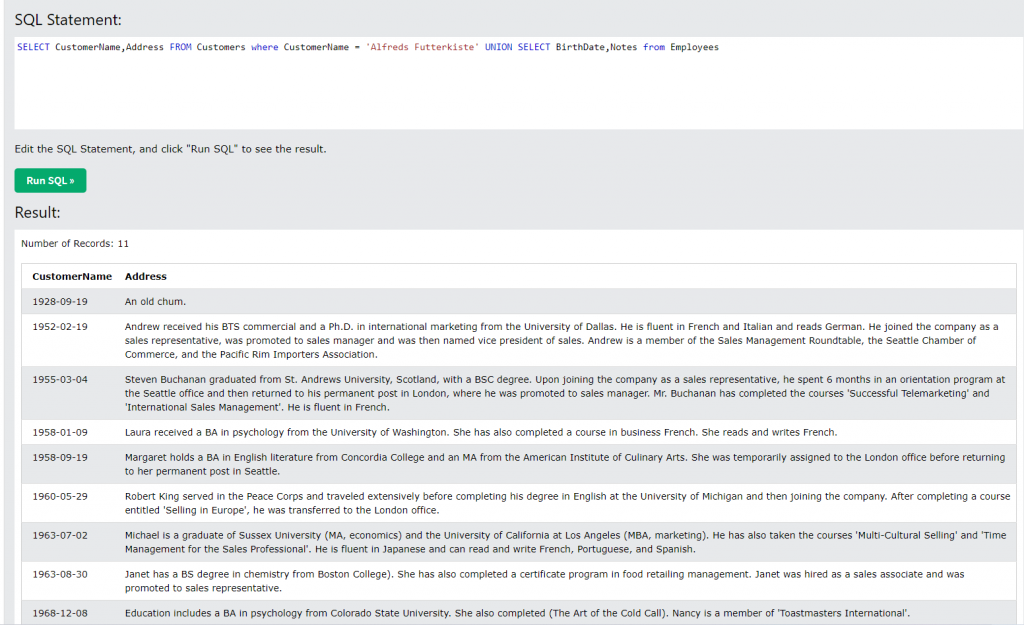Select the UNION keyword in the query

click(x=498, y=47)
